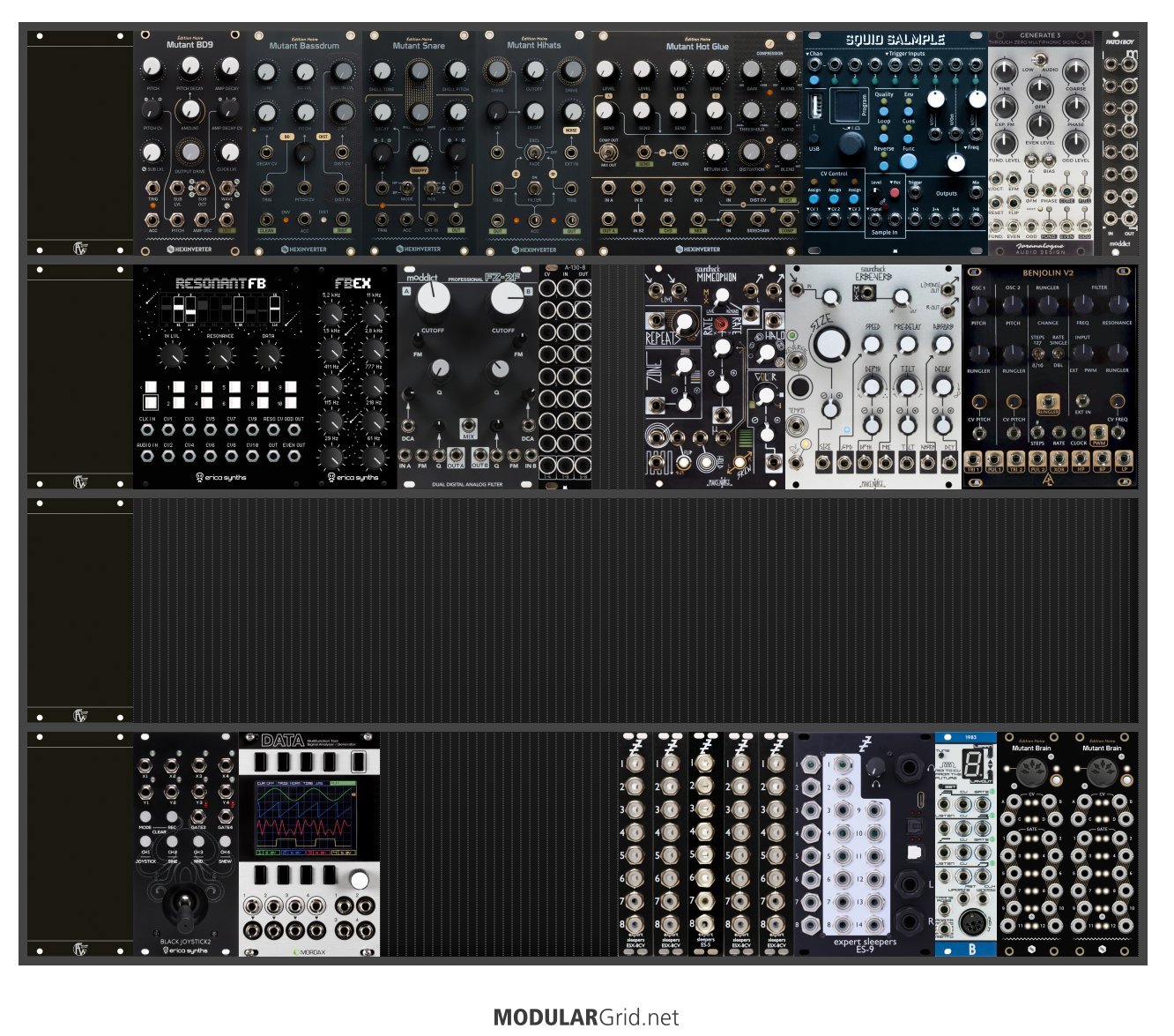1174x1036 pixels.
Task: Click the X1 jack on Black Joystick2
Action: click(146, 766)
